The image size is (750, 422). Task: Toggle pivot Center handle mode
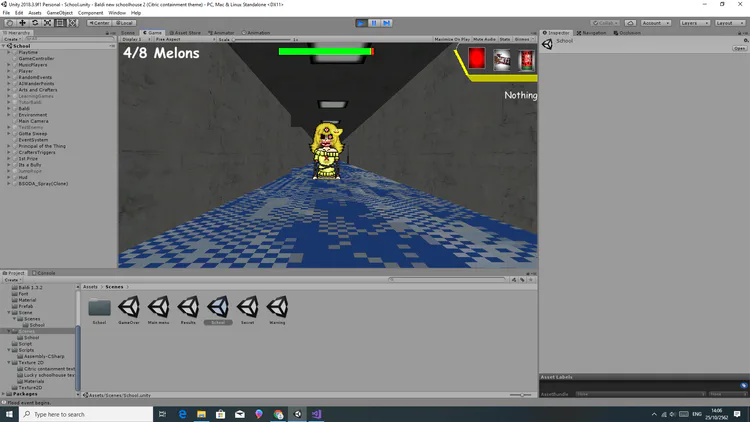[99, 23]
